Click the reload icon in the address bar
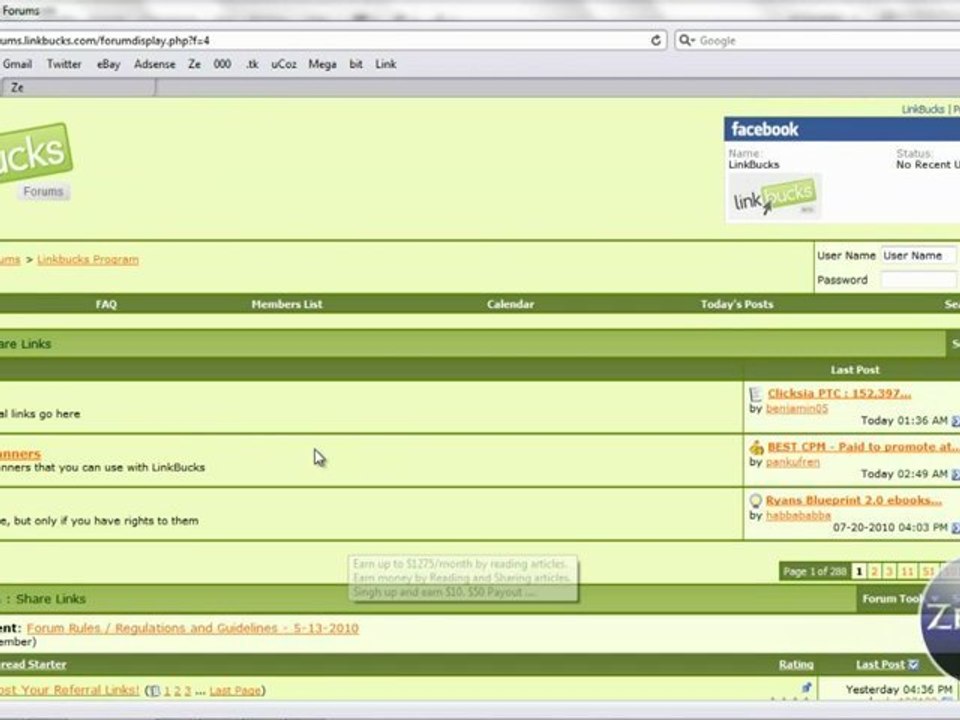 [656, 40]
